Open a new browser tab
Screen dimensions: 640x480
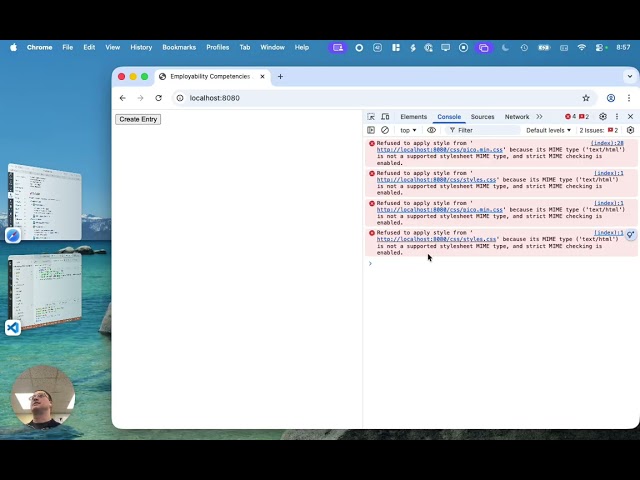tap(280, 76)
